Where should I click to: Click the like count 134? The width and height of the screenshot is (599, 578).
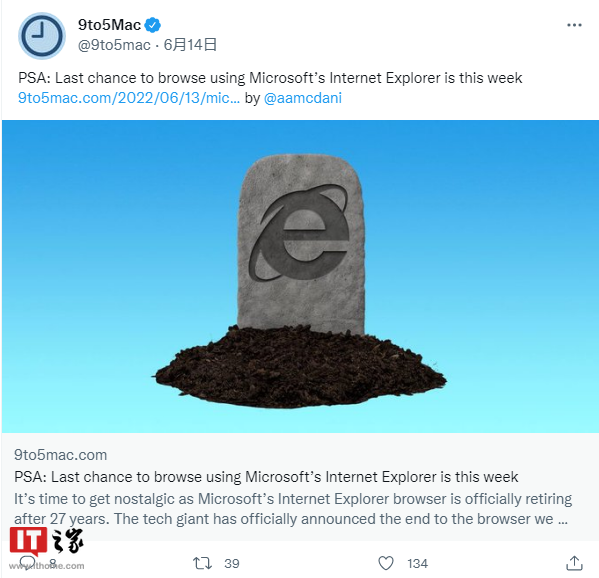point(418,563)
